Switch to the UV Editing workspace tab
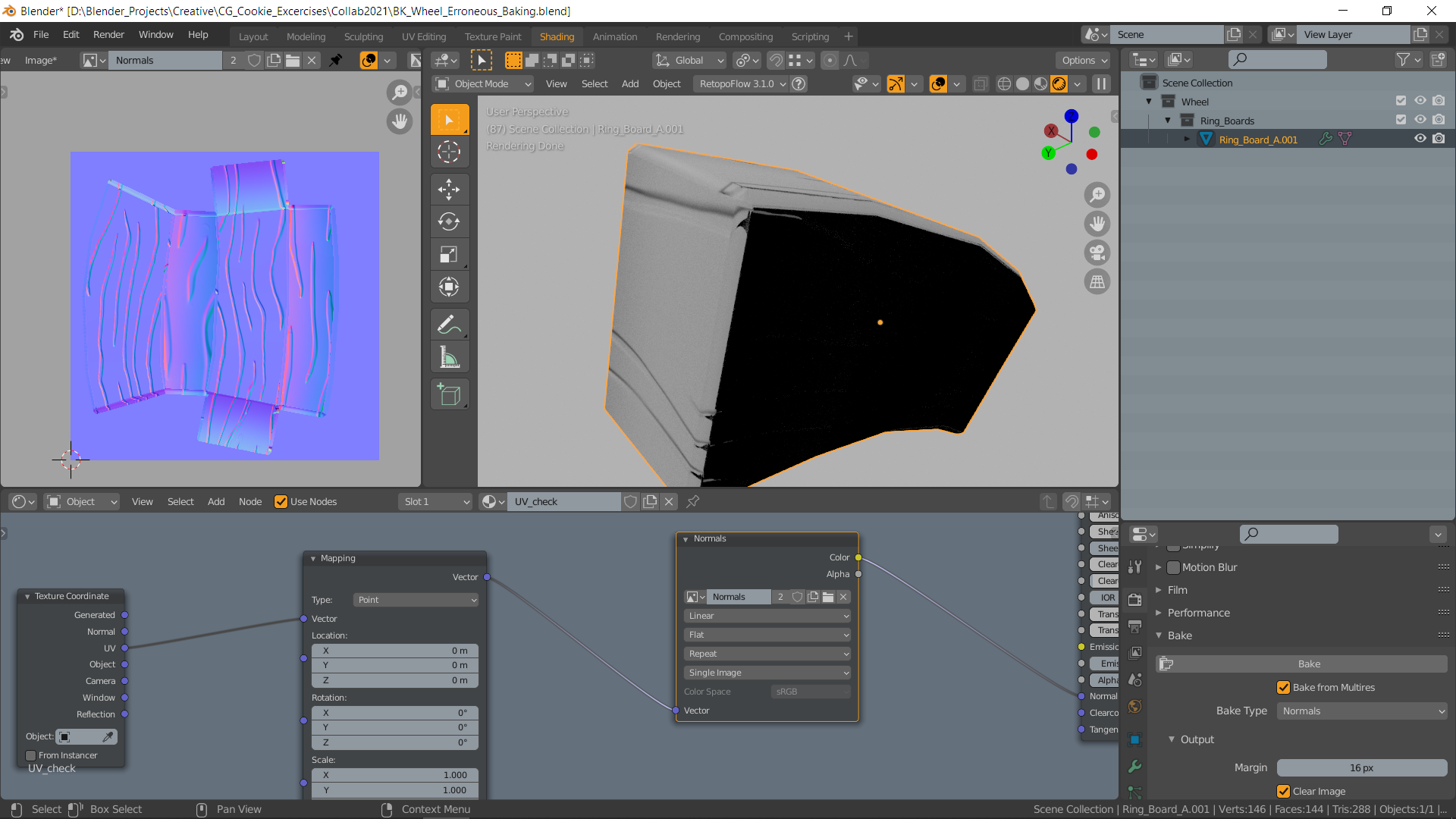This screenshot has width=1456, height=819. click(423, 36)
